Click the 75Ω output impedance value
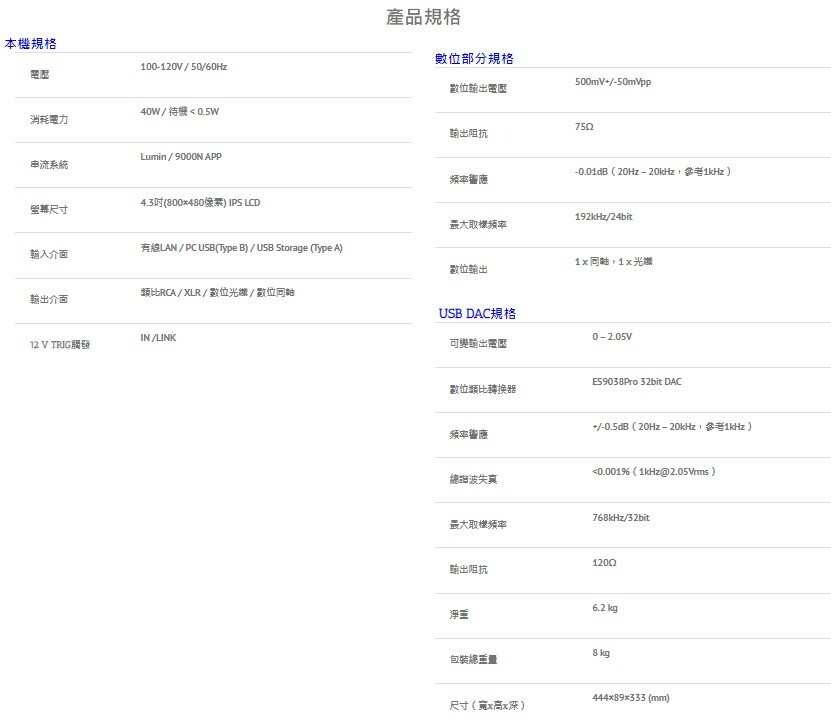831x718 pixels. point(584,127)
